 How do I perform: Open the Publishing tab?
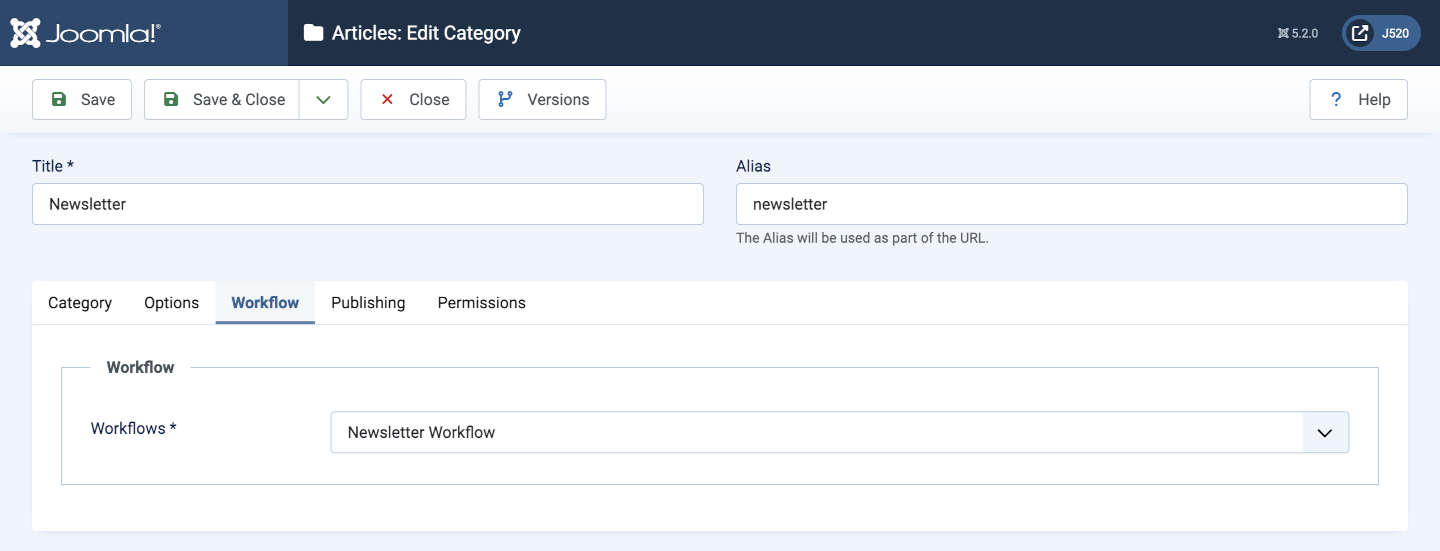click(368, 303)
